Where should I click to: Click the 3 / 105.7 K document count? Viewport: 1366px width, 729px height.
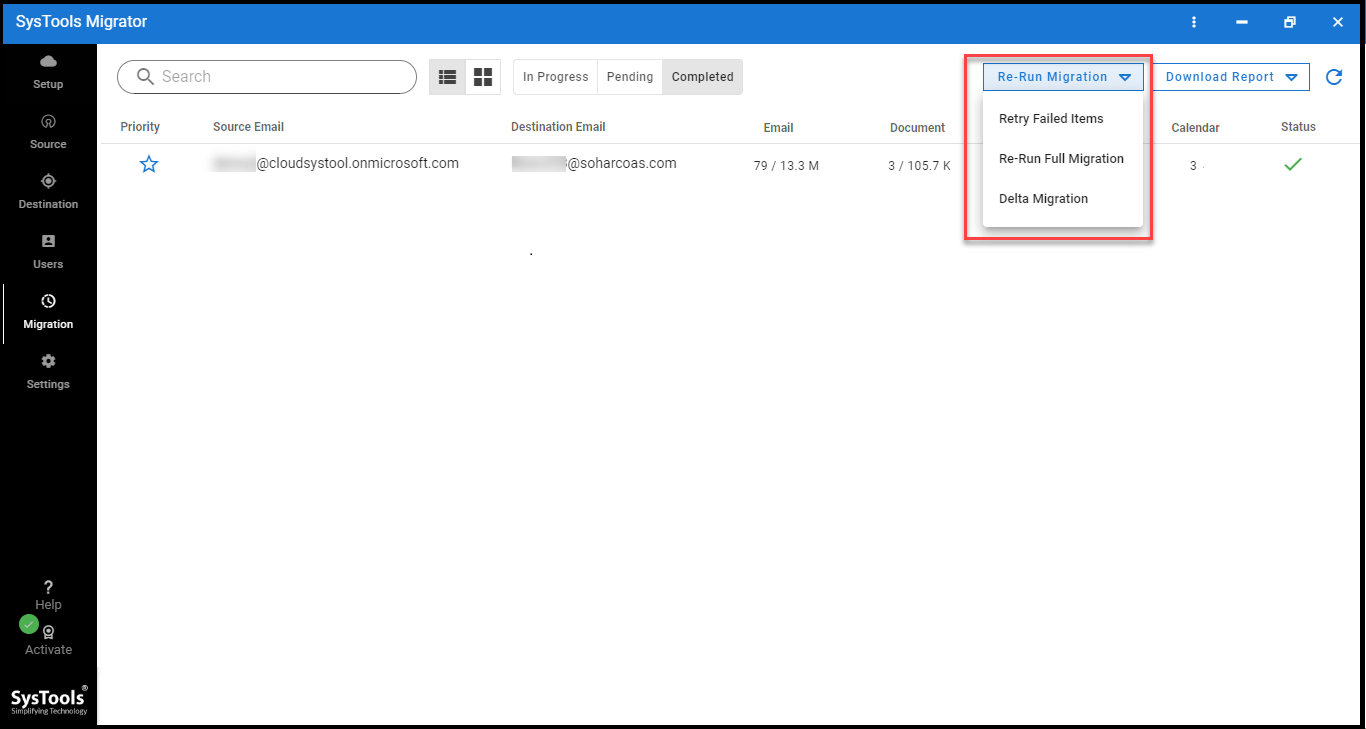(919, 166)
